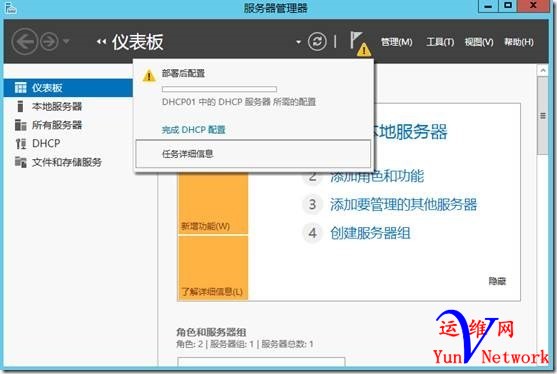Screen dimensions: 557x374
Task: Open the dropdown arrow left of refresh
Action: click(x=298, y=42)
